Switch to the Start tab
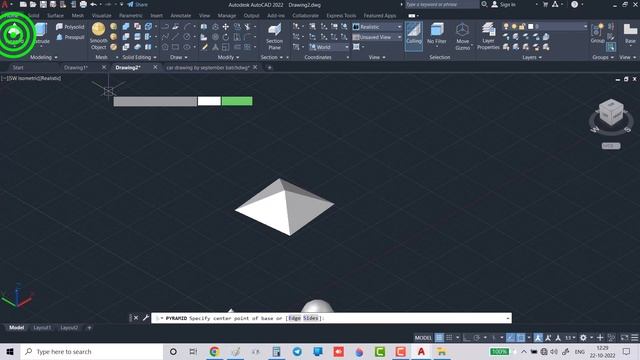 pyautogui.click(x=18, y=67)
